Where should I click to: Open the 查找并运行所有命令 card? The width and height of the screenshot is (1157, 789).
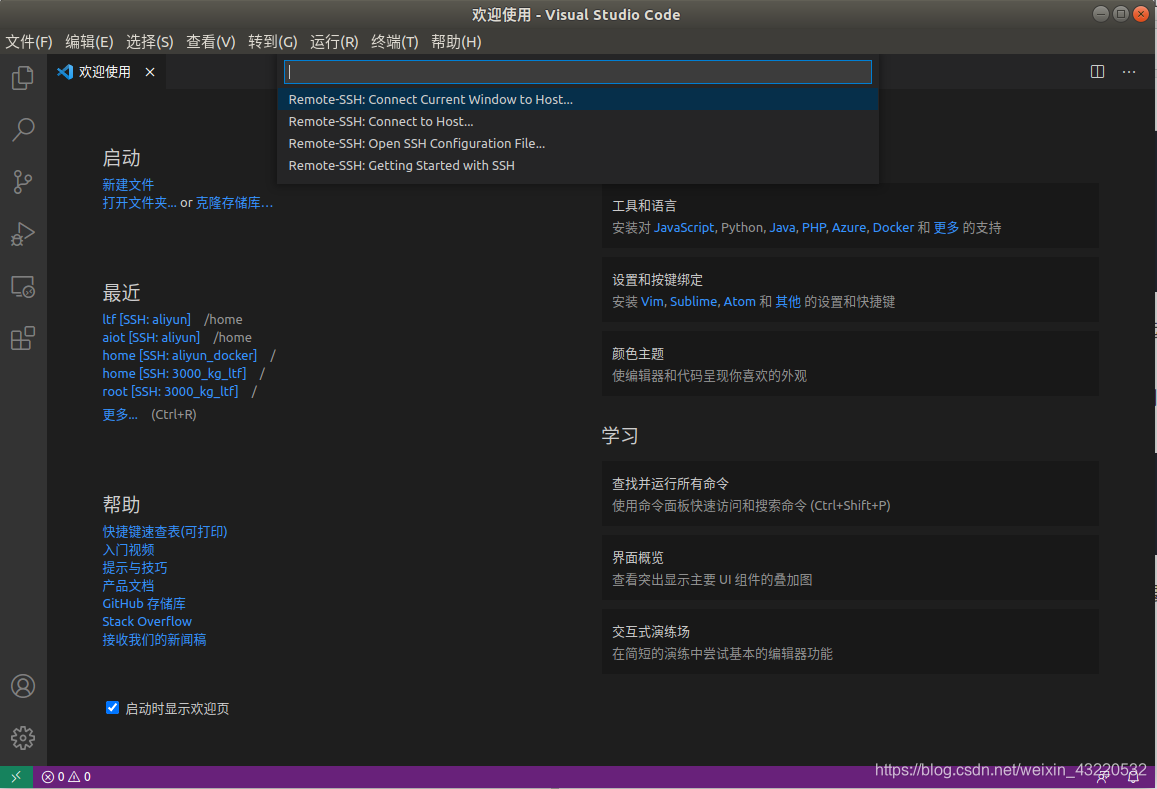(x=850, y=494)
